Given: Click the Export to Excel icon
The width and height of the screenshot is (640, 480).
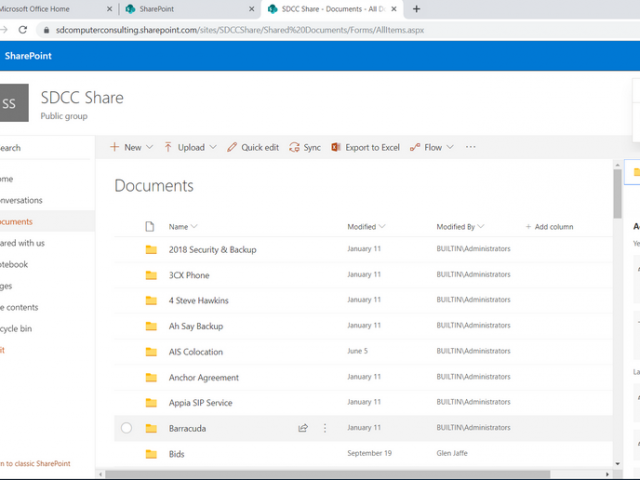Looking at the screenshot, I should [336, 147].
